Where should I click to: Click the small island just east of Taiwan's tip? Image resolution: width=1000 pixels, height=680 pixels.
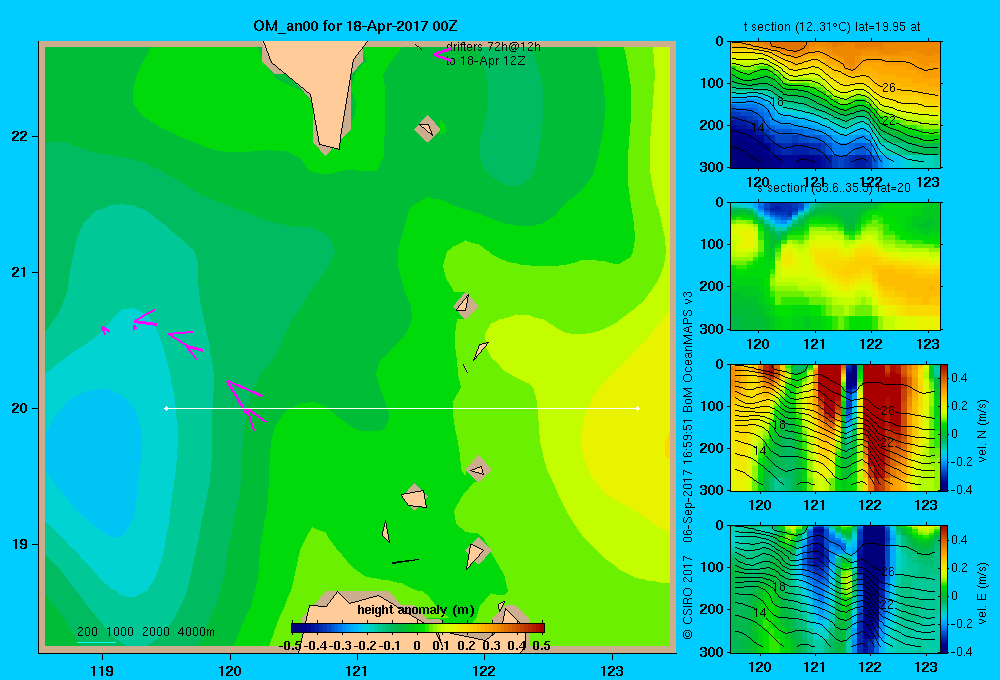[x=427, y=129]
